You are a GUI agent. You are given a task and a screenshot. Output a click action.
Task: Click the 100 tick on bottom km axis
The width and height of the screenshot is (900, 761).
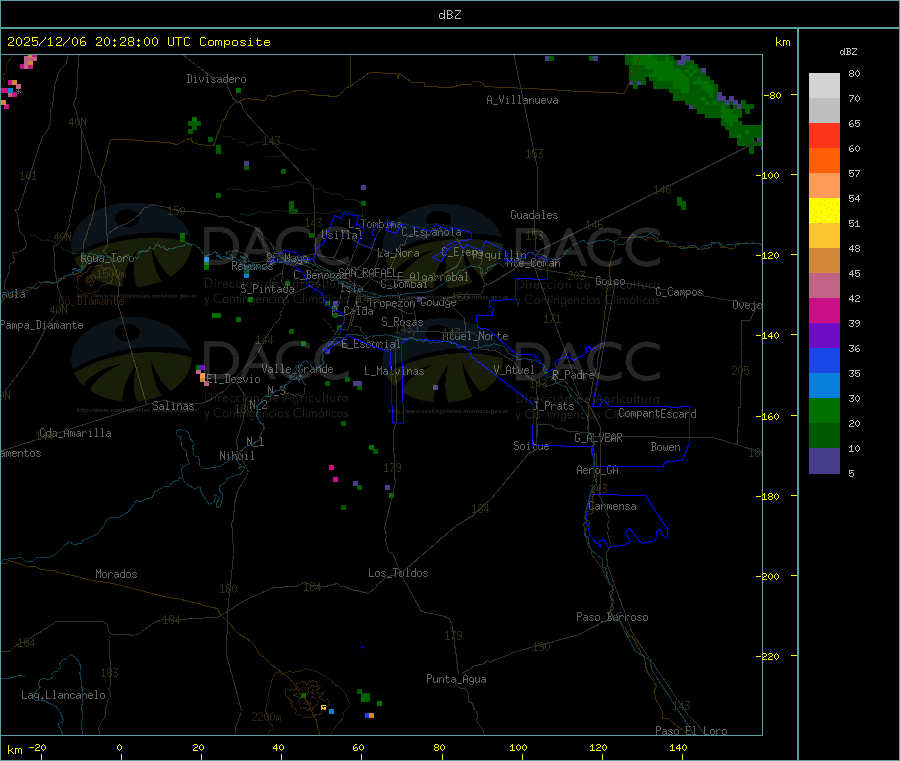(x=518, y=747)
